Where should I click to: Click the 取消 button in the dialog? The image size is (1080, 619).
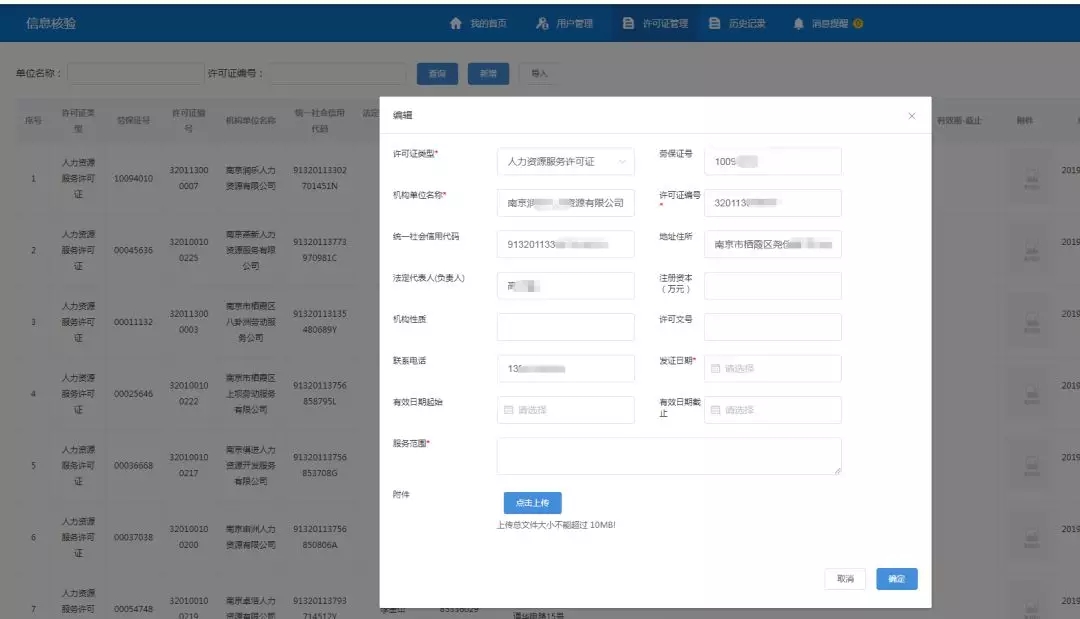[x=845, y=579]
